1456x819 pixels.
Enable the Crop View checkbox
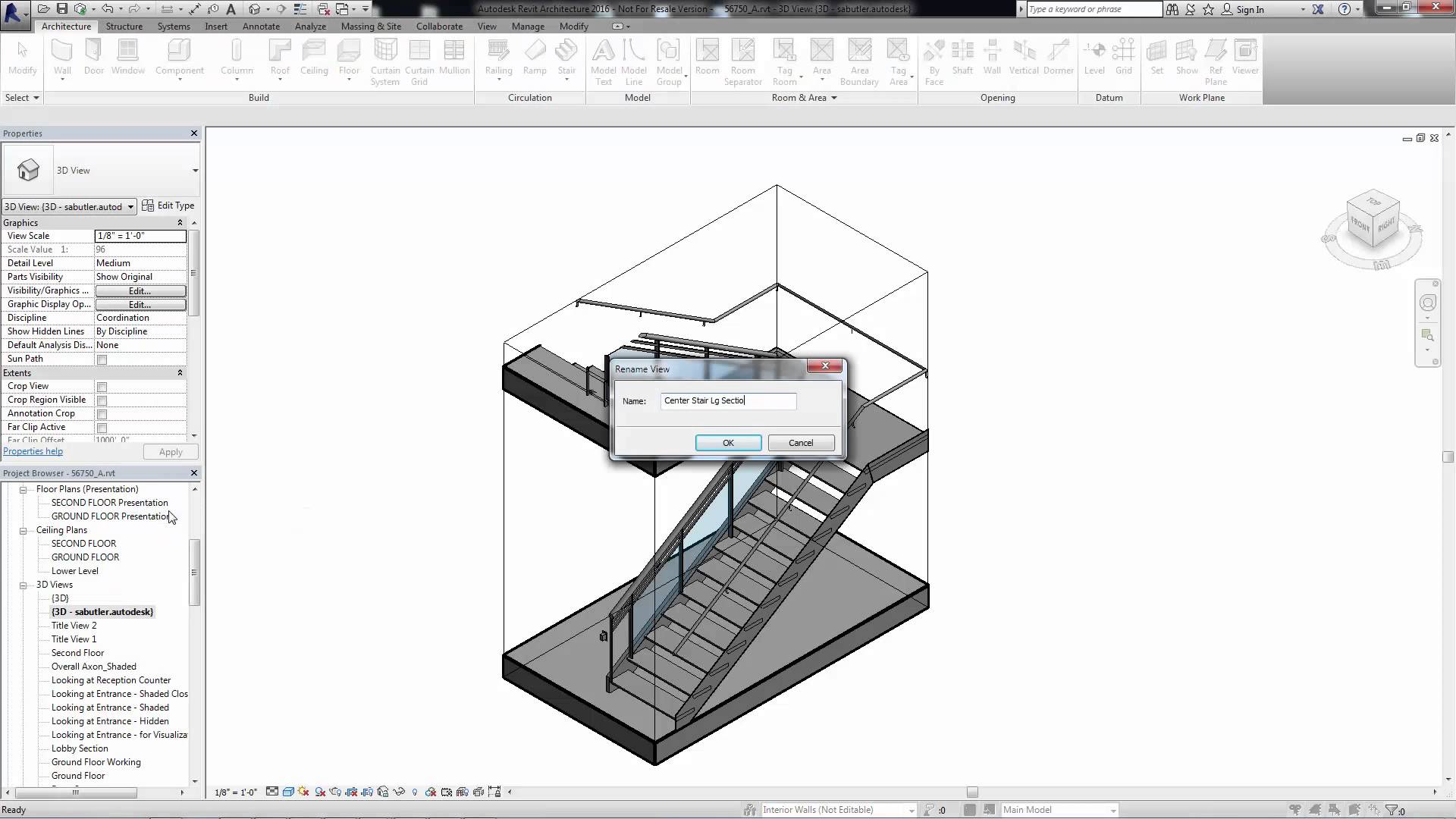[102, 387]
